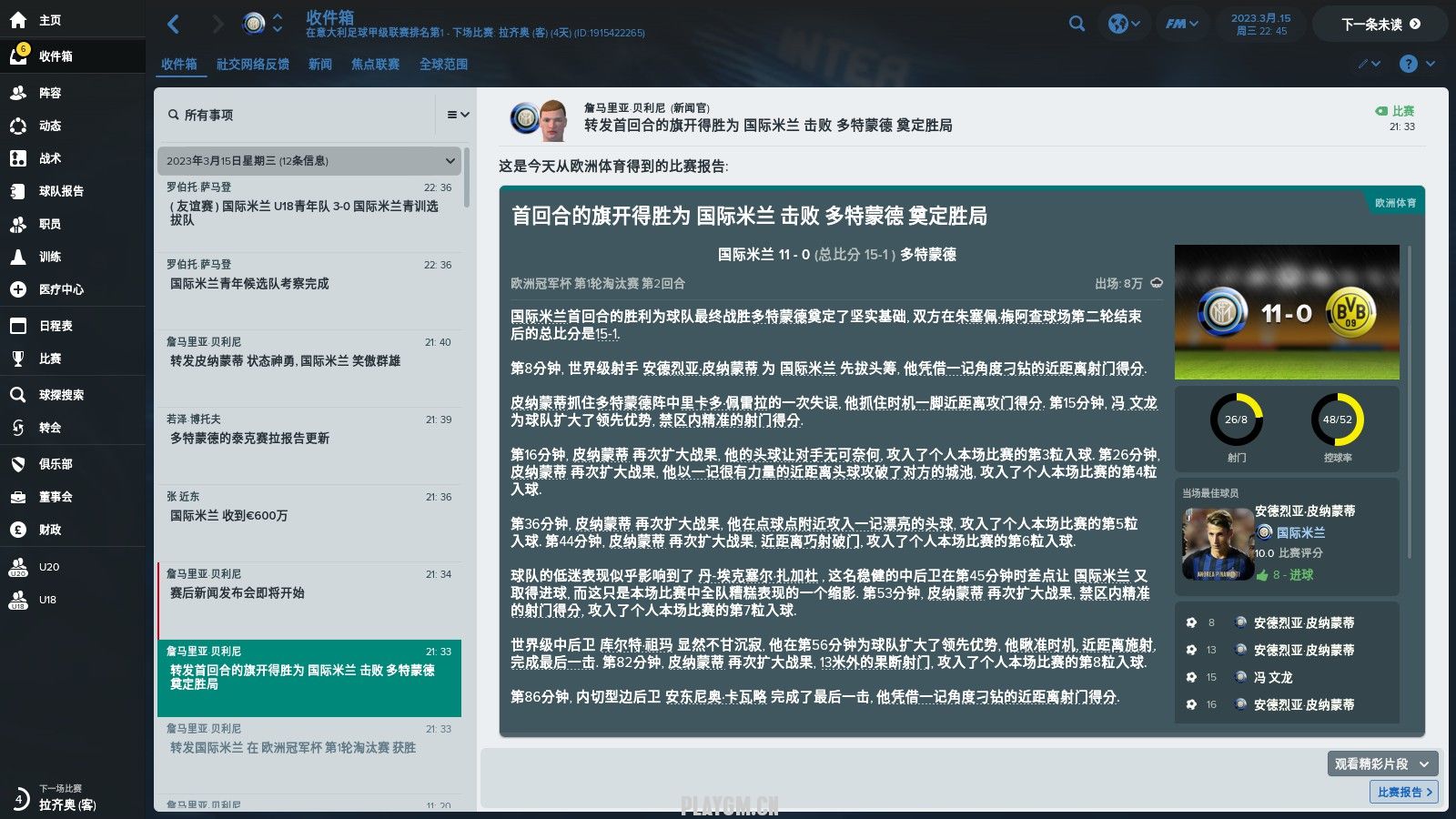Go back with the left arrow

click(174, 24)
